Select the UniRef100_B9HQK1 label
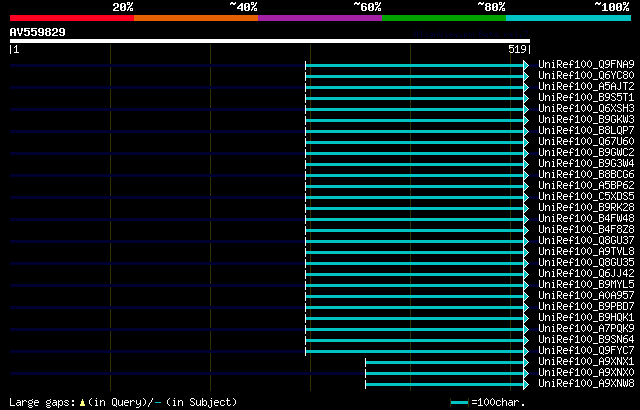 coord(586,318)
